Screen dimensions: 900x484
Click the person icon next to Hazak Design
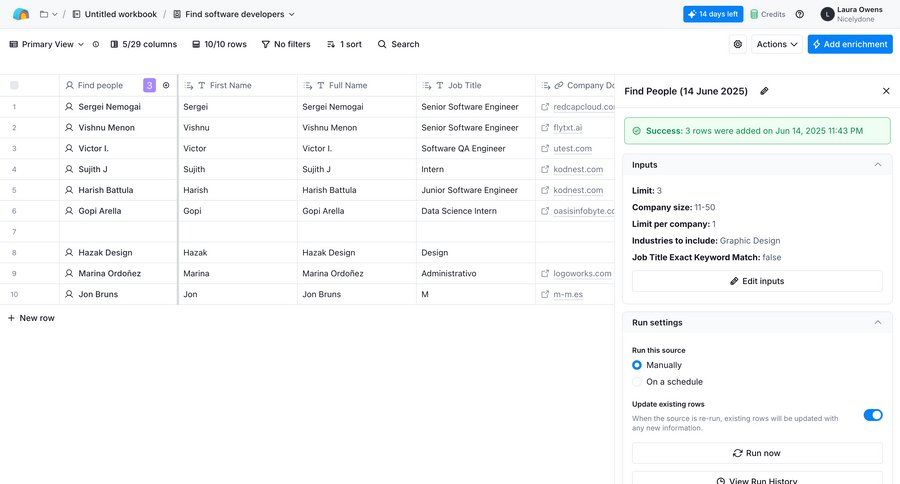pyautogui.click(x=69, y=253)
